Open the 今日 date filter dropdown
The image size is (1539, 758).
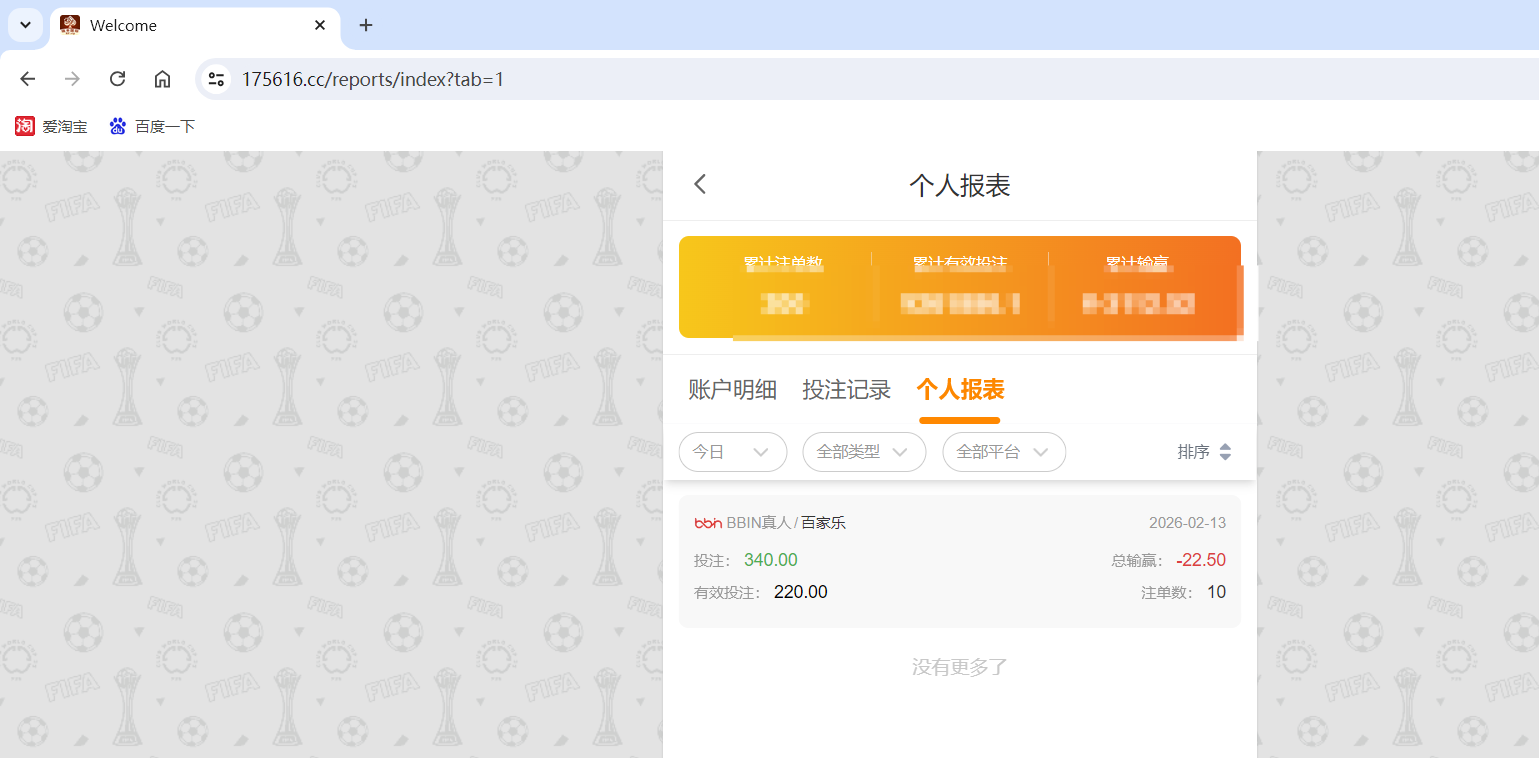(733, 452)
